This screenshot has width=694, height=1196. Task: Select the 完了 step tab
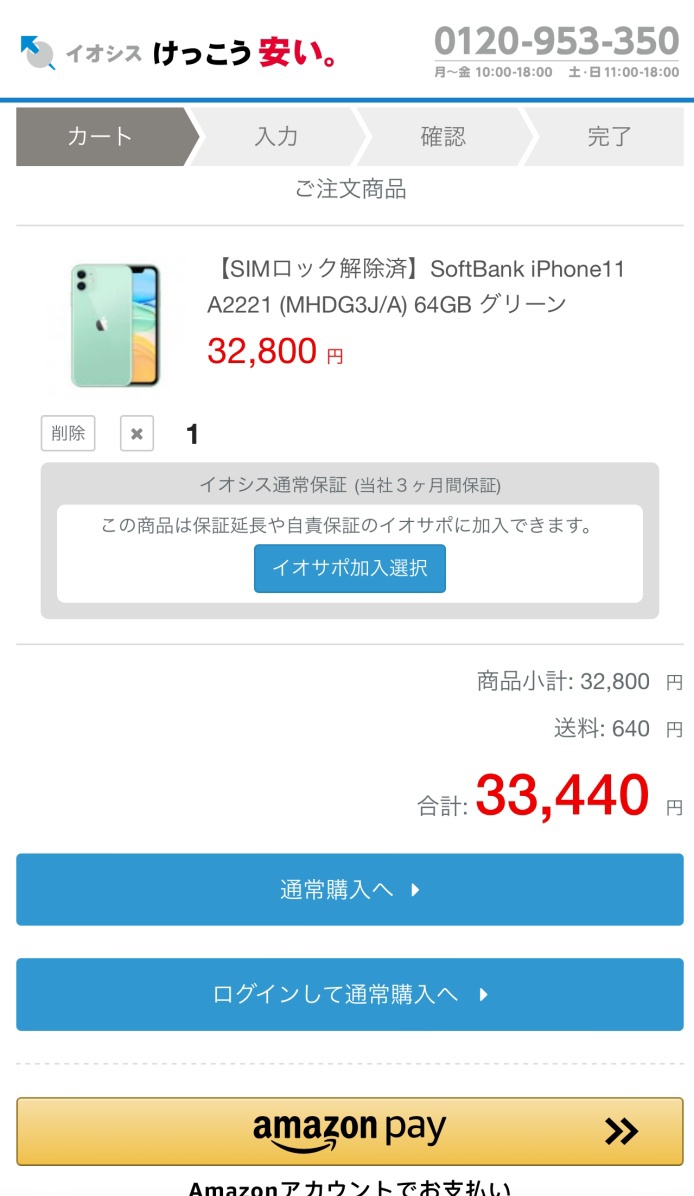coord(609,137)
